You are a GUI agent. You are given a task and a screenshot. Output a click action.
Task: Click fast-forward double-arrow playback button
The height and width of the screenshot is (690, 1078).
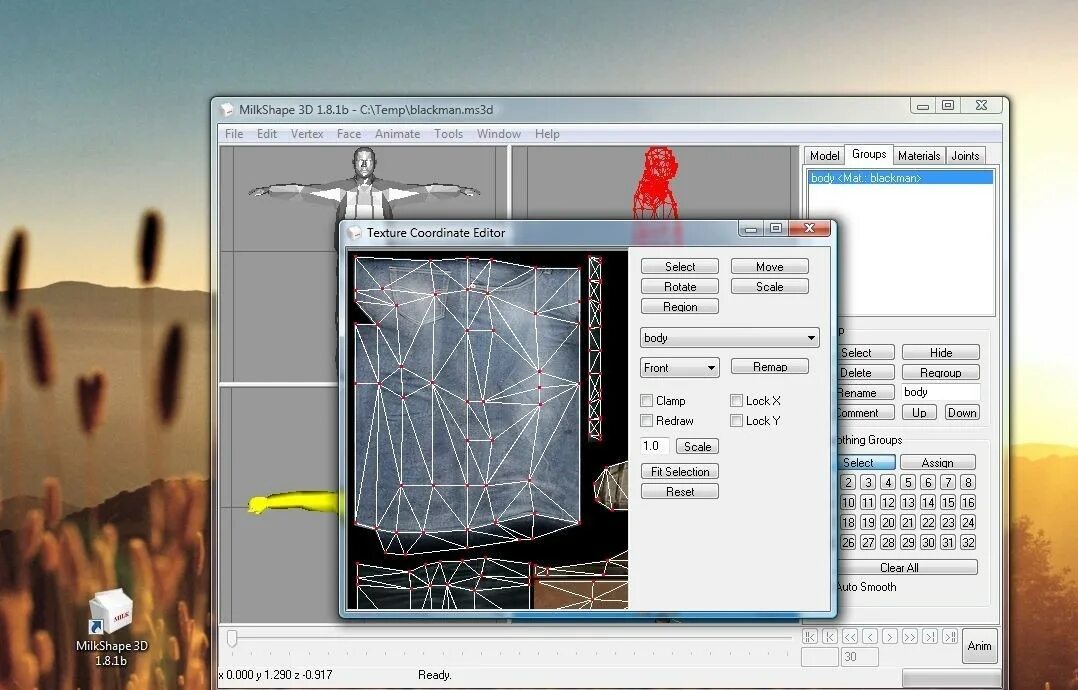(910, 636)
